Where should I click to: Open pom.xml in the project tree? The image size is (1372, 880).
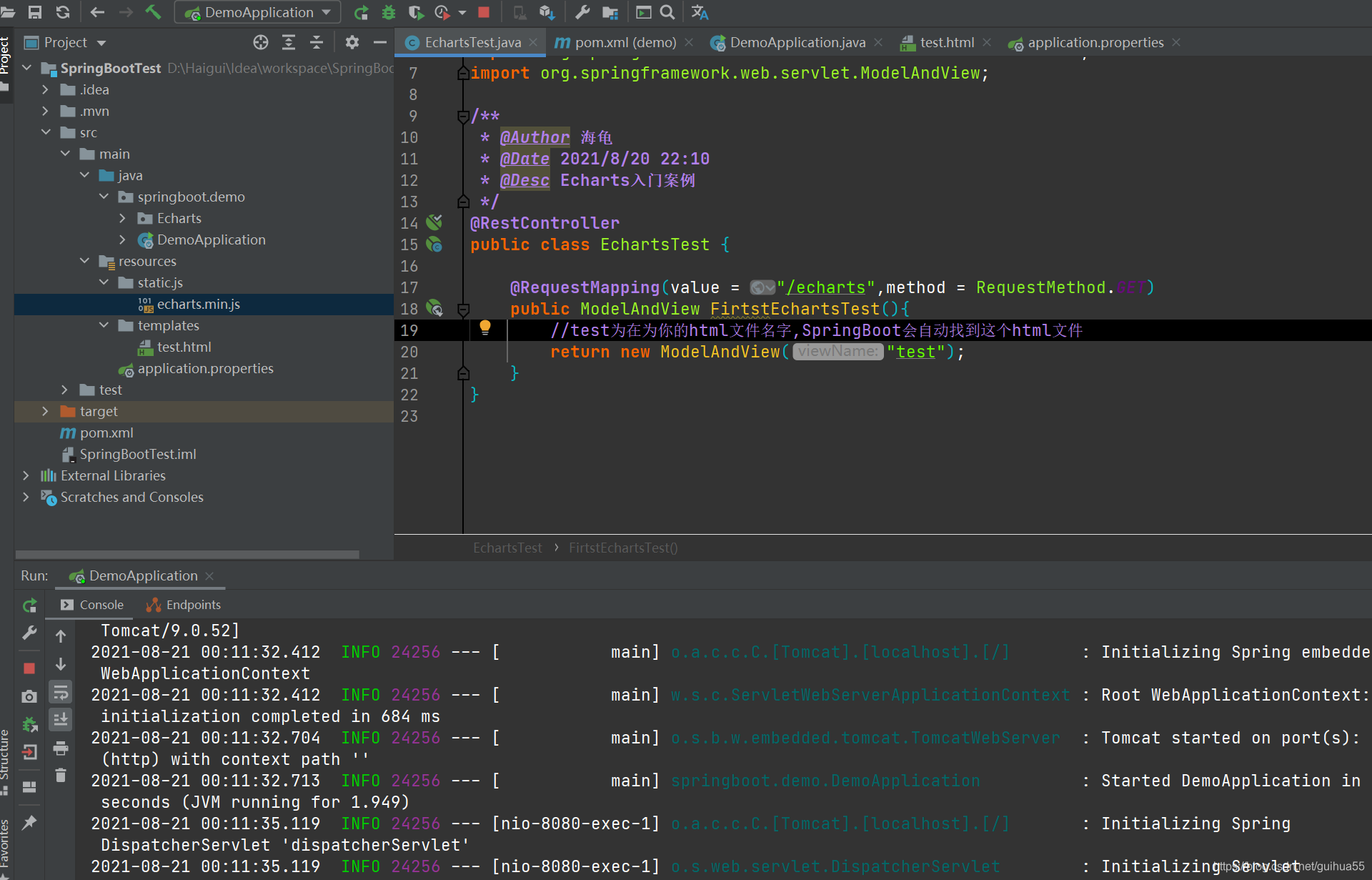coord(106,432)
